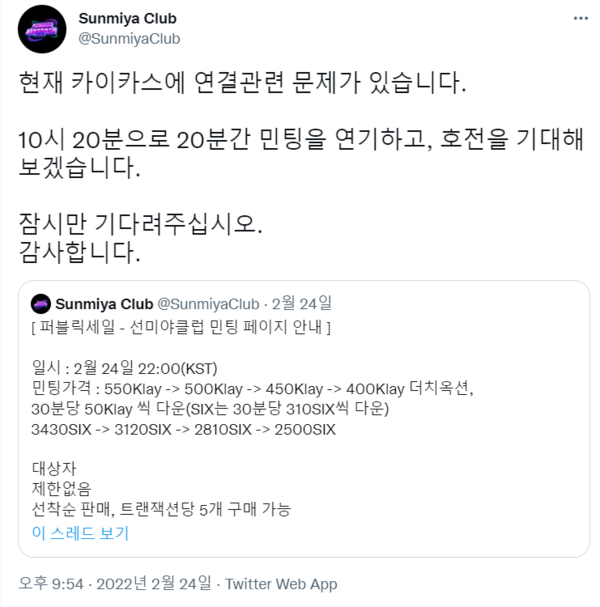
Task: Click the 선착순 판매 트랜잭션당 5개 line
Action: point(161,509)
